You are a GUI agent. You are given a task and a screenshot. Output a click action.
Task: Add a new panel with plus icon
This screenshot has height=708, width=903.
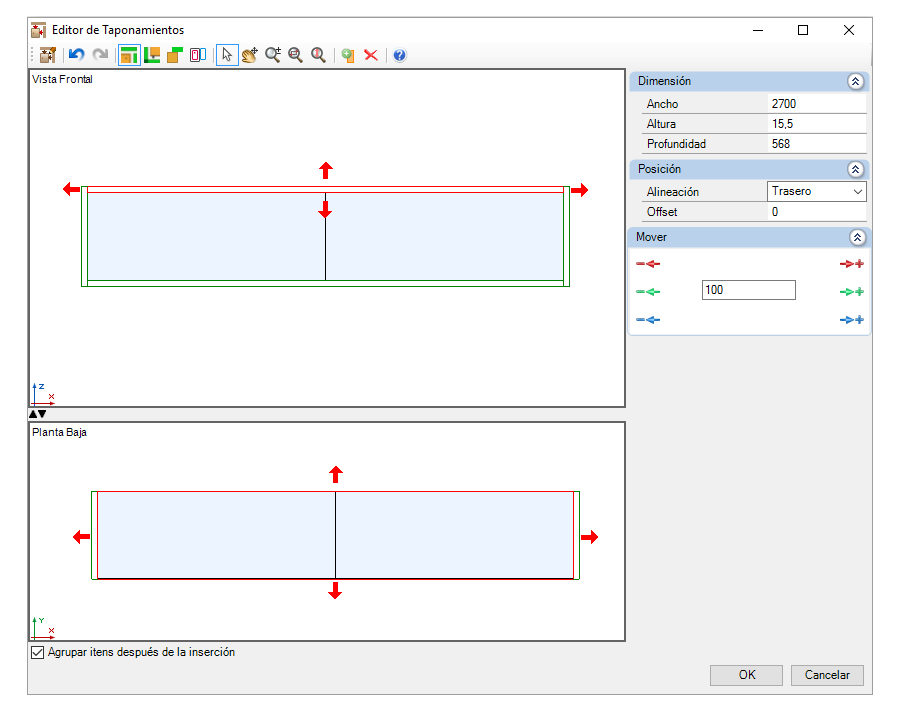347,55
